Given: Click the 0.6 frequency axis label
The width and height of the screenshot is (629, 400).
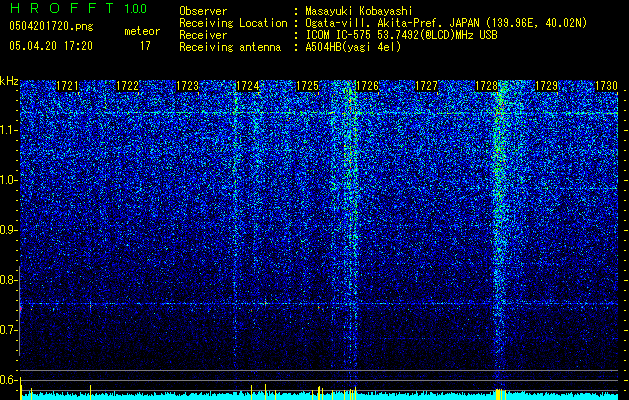Looking at the screenshot, I should pos(8,380).
